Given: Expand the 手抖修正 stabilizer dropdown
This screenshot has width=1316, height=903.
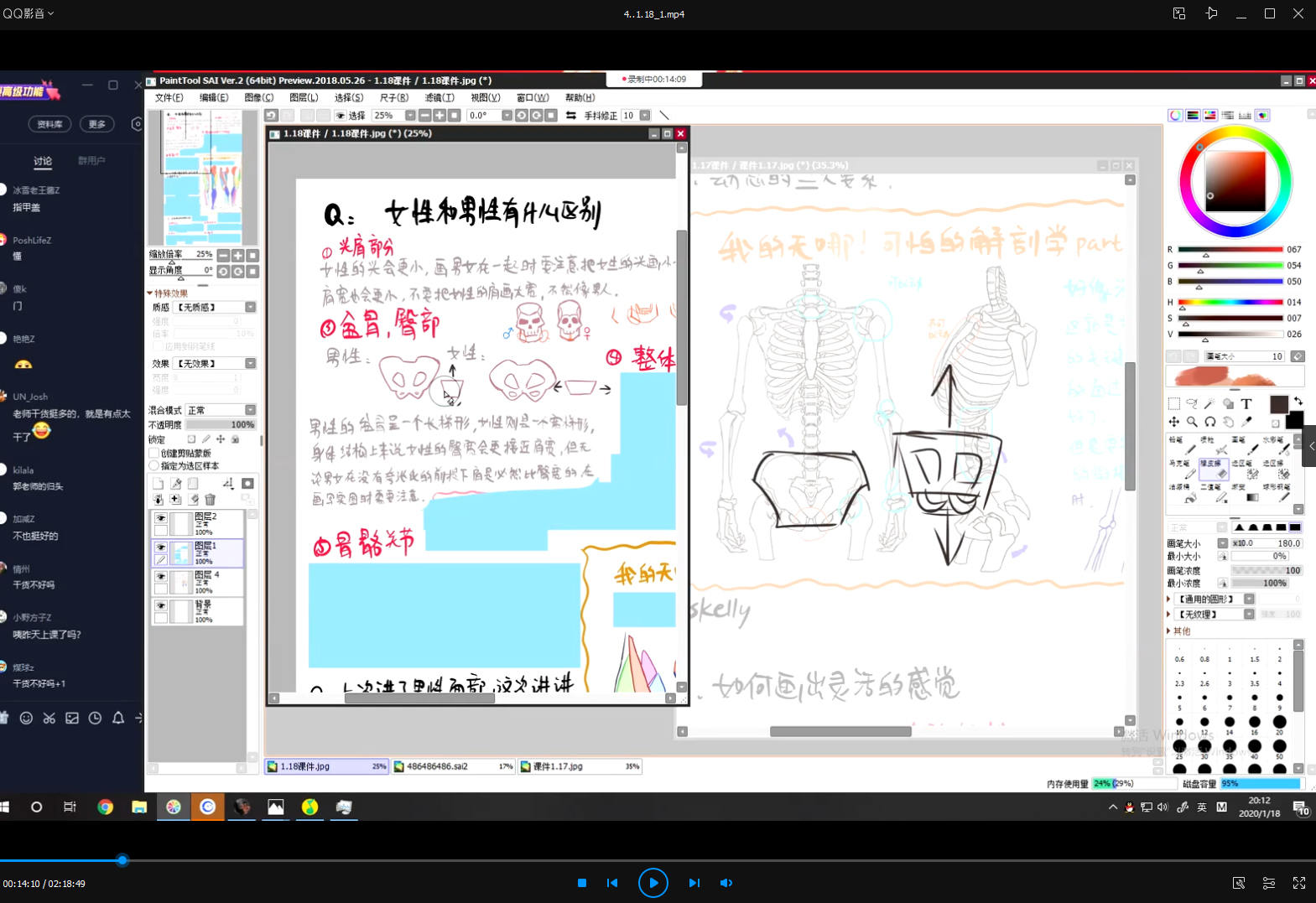Looking at the screenshot, I should coord(645,116).
